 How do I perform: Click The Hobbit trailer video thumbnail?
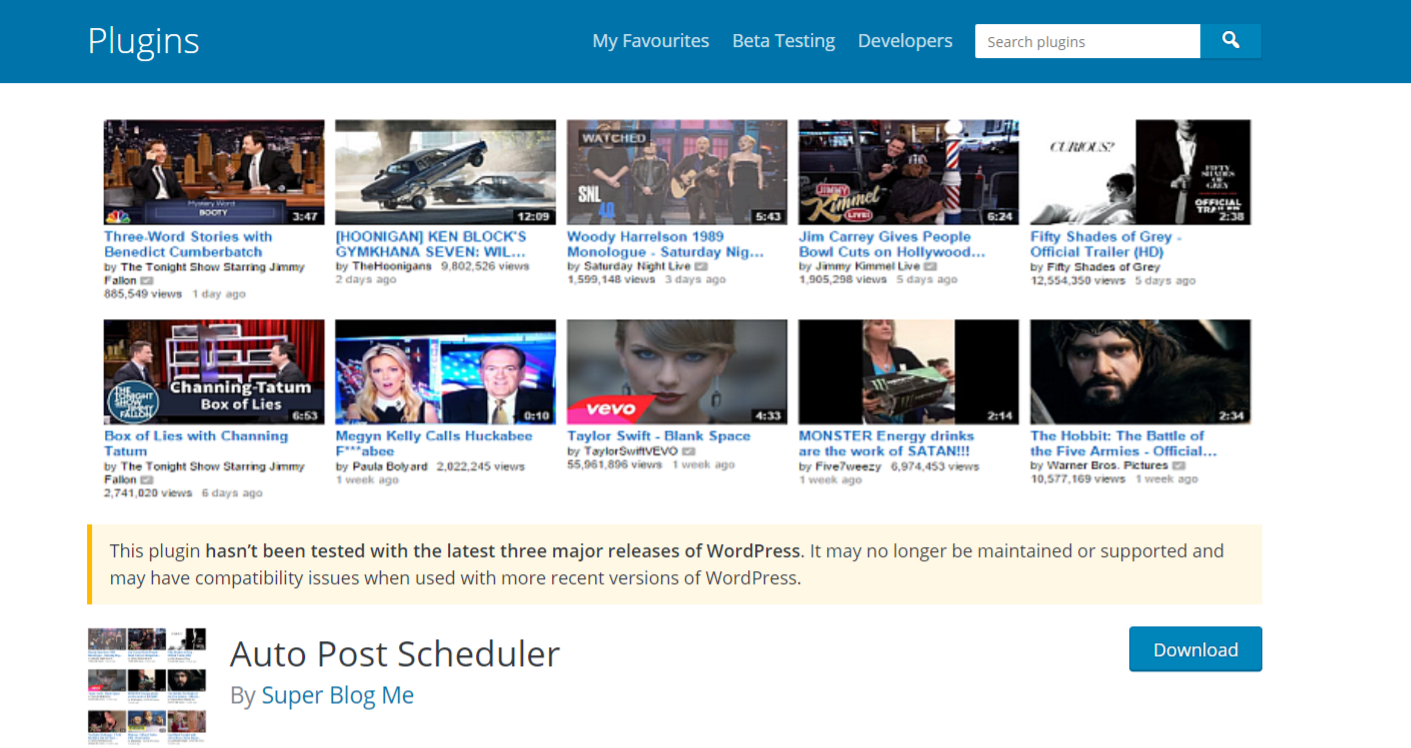point(1140,372)
